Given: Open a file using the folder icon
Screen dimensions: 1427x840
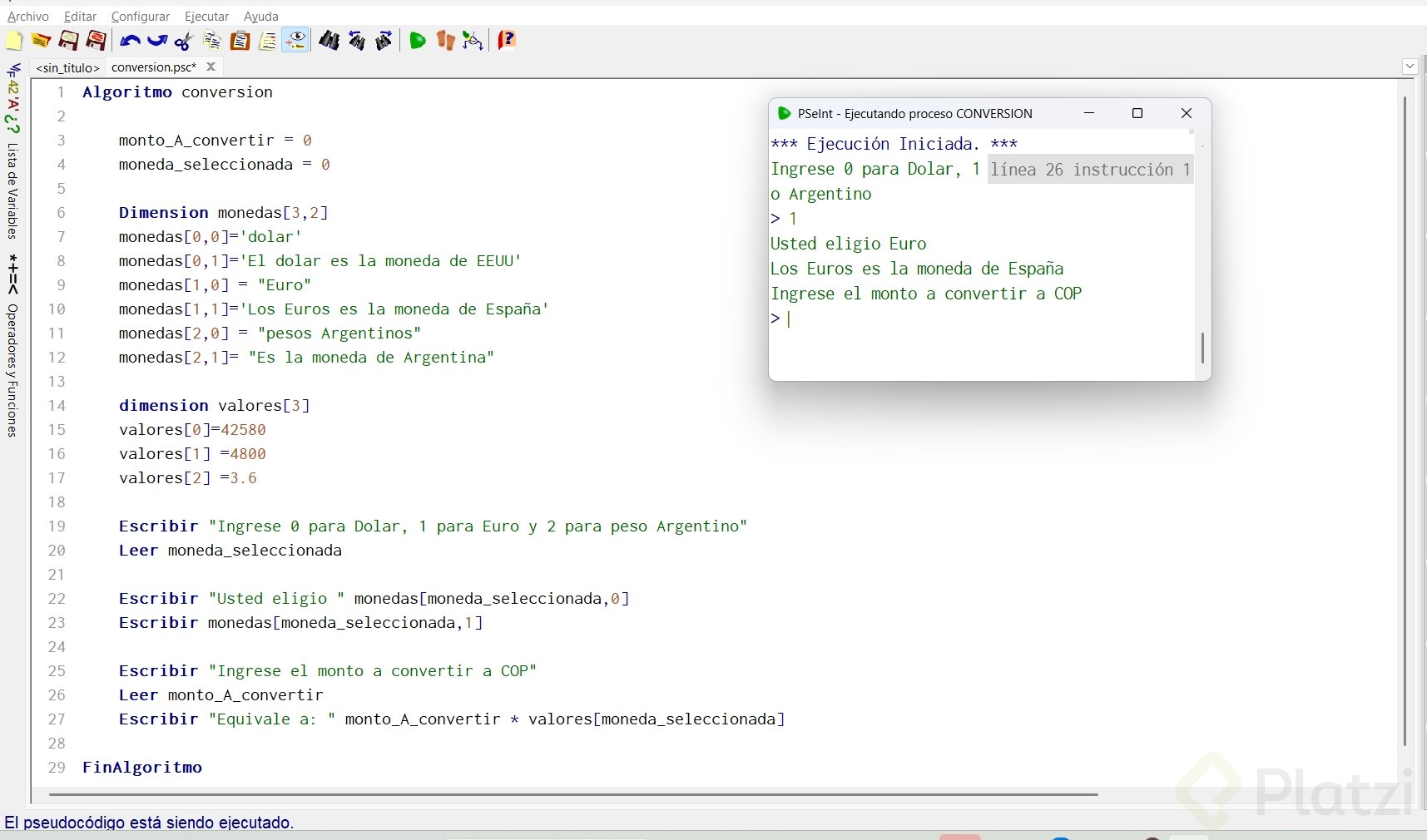Looking at the screenshot, I should [x=41, y=41].
